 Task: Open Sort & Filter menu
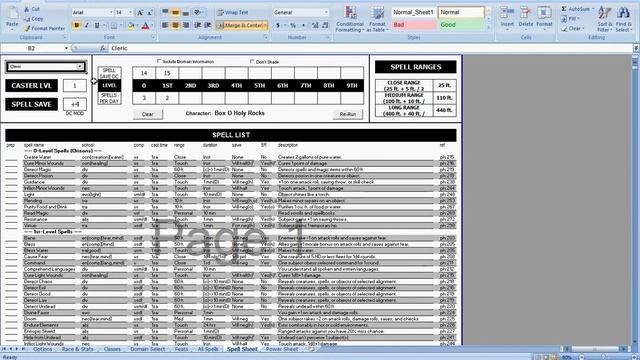click(x=604, y=19)
